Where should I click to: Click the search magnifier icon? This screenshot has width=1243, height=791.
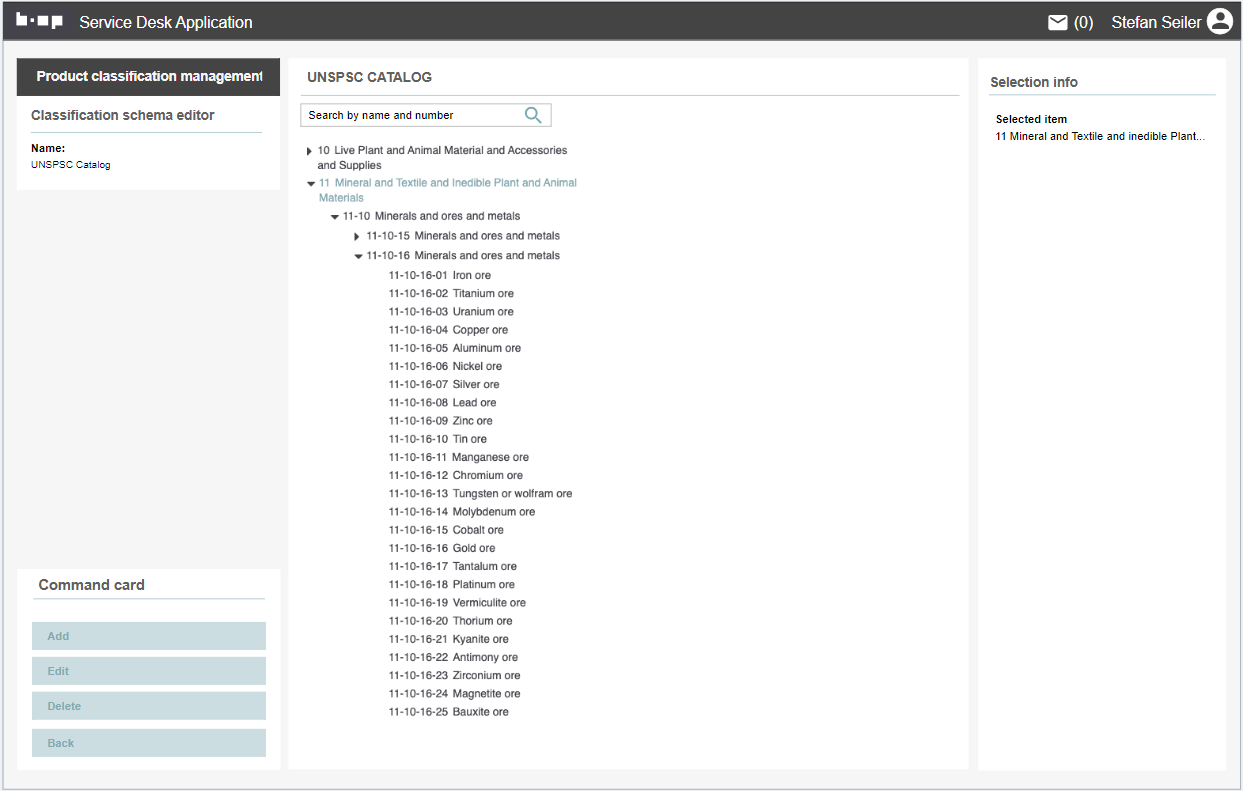point(533,115)
